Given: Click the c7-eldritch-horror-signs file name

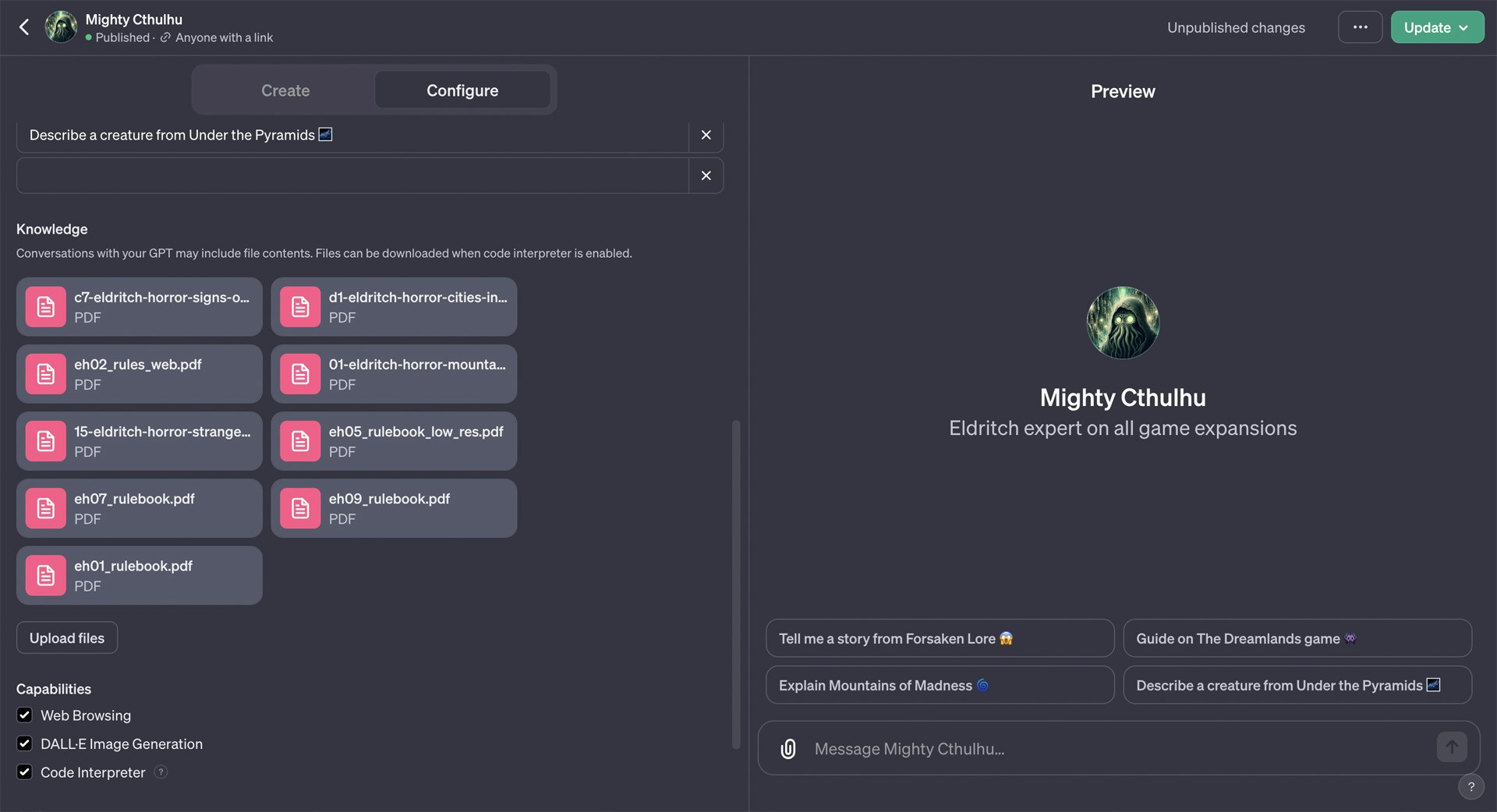Looking at the screenshot, I should (x=162, y=298).
